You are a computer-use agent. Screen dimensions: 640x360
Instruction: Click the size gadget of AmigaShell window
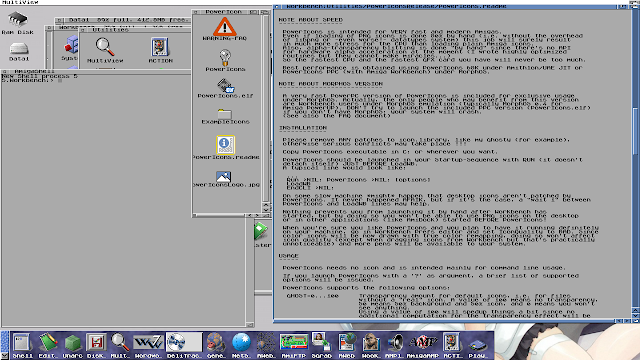click(x=250, y=324)
